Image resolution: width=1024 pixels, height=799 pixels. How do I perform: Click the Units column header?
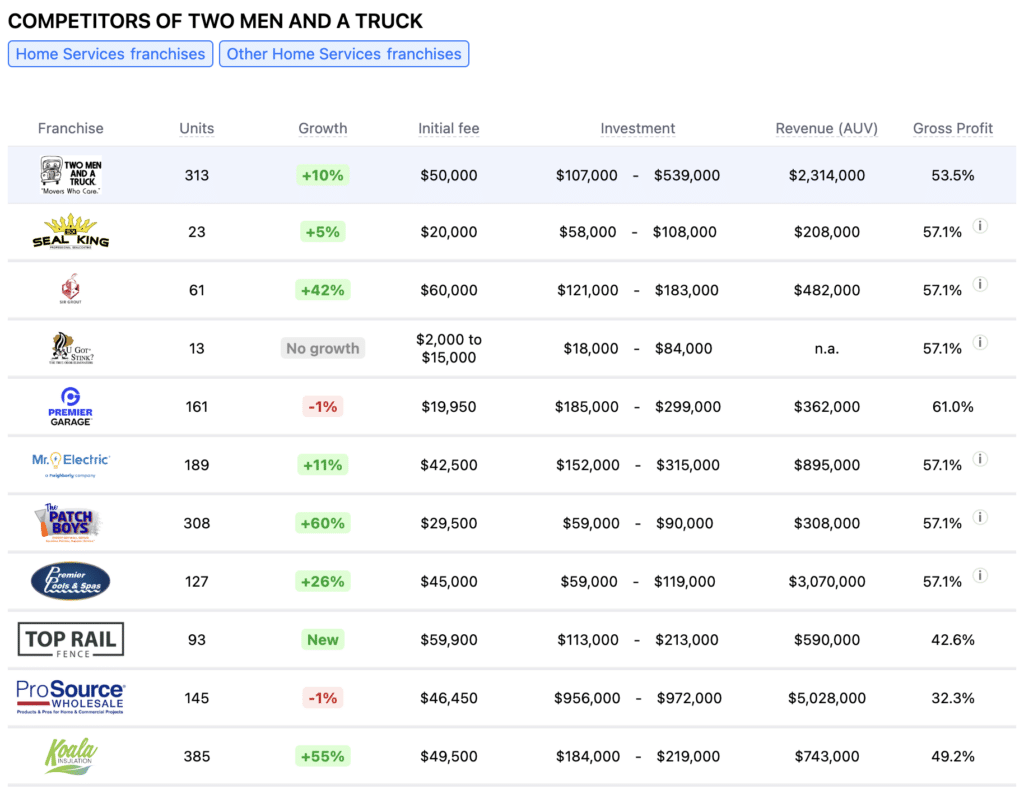197,128
